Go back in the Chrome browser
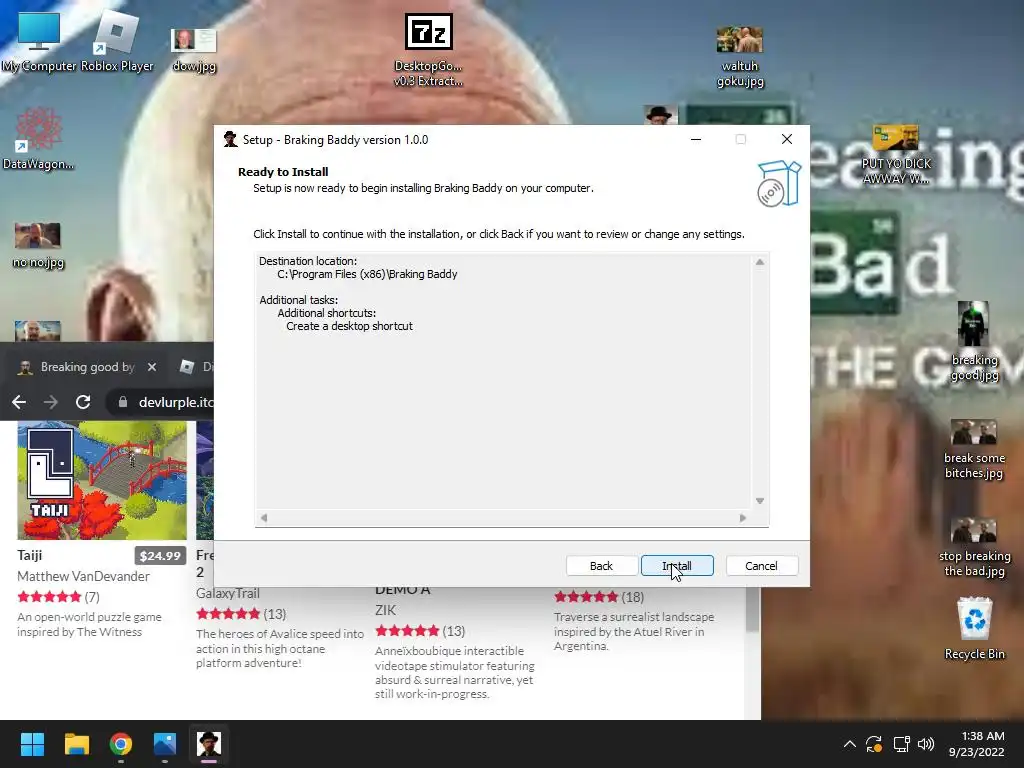Viewport: 1024px width, 768px height. (19, 402)
